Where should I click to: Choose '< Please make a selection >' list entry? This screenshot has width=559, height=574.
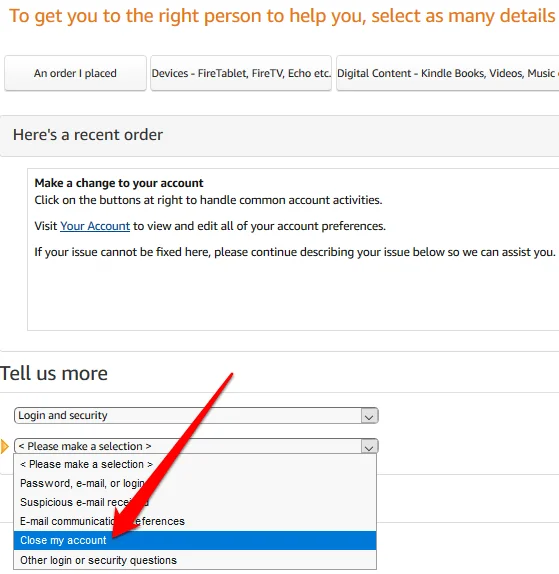point(195,464)
